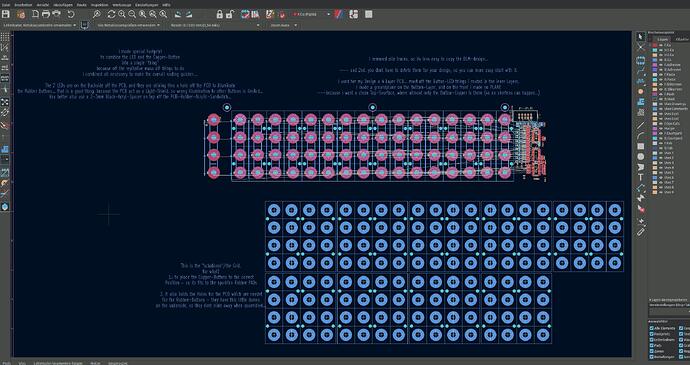Screen dimensions: 690x365
Task: Activate the Route Tracks tool
Action: click(641, 70)
